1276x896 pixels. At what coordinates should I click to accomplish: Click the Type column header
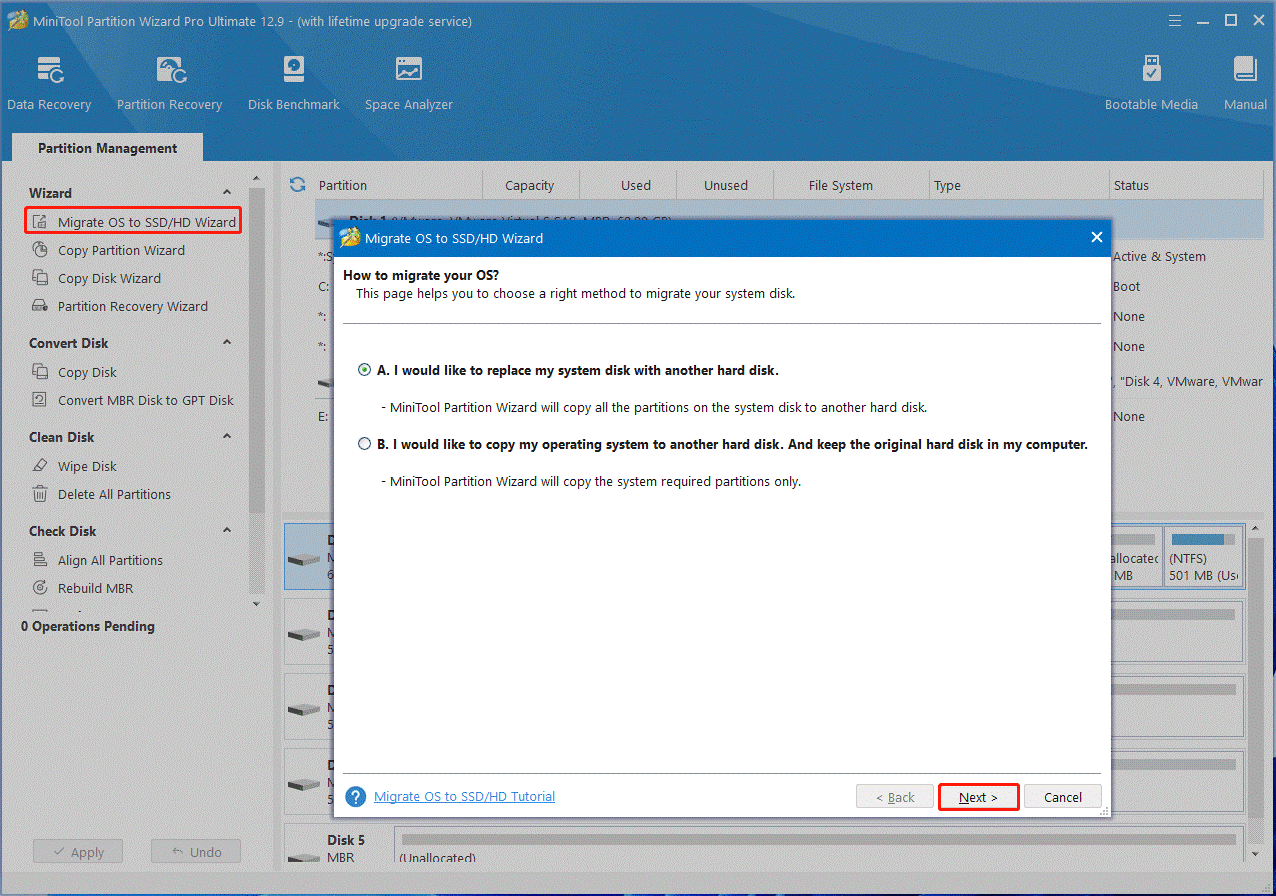pos(1017,185)
